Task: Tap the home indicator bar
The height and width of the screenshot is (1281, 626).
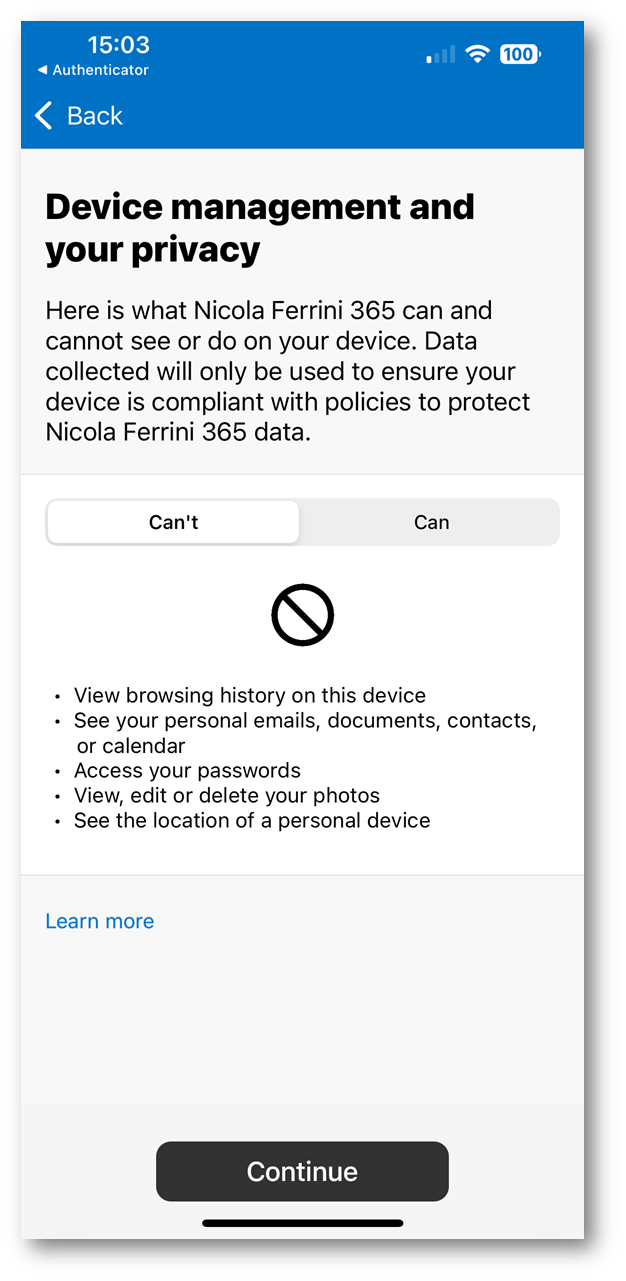Action: 302,1223
